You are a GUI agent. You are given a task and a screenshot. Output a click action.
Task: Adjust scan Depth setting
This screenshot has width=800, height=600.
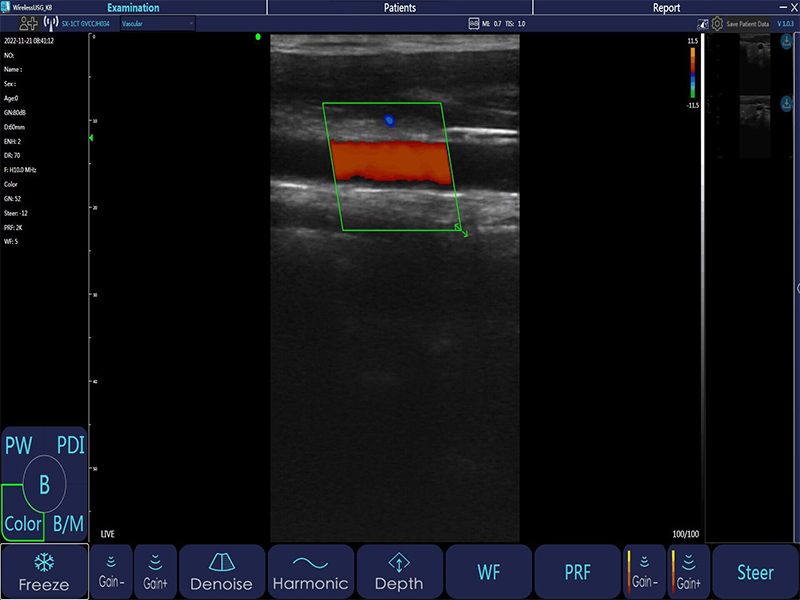[x=399, y=572]
